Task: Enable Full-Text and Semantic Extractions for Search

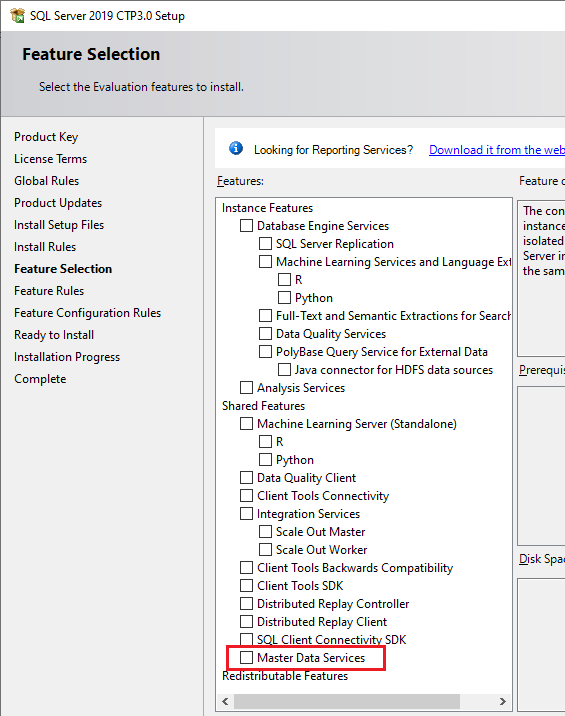Action: pyautogui.click(x=265, y=316)
